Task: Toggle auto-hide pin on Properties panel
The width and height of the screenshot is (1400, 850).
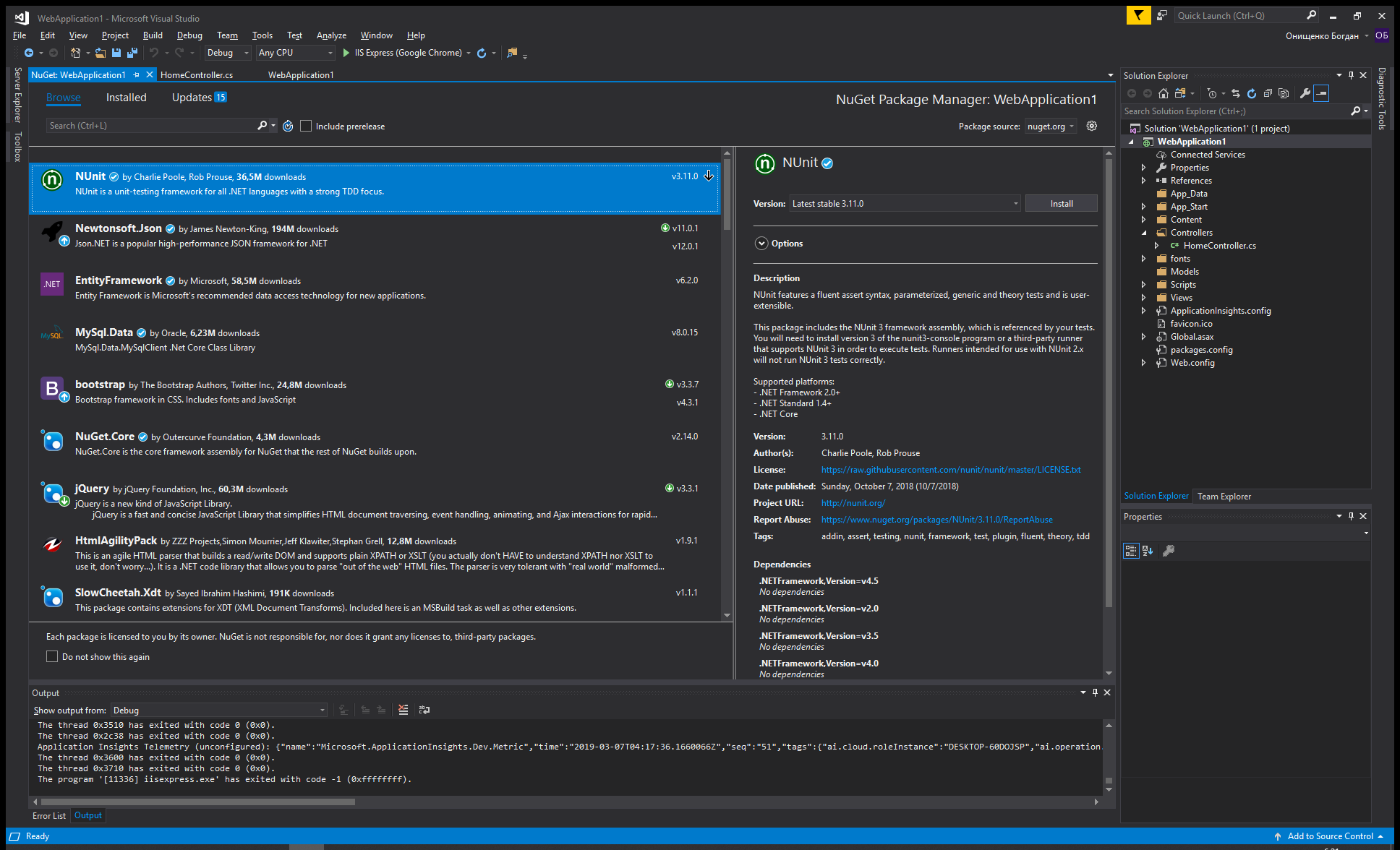Action: pos(1351,516)
